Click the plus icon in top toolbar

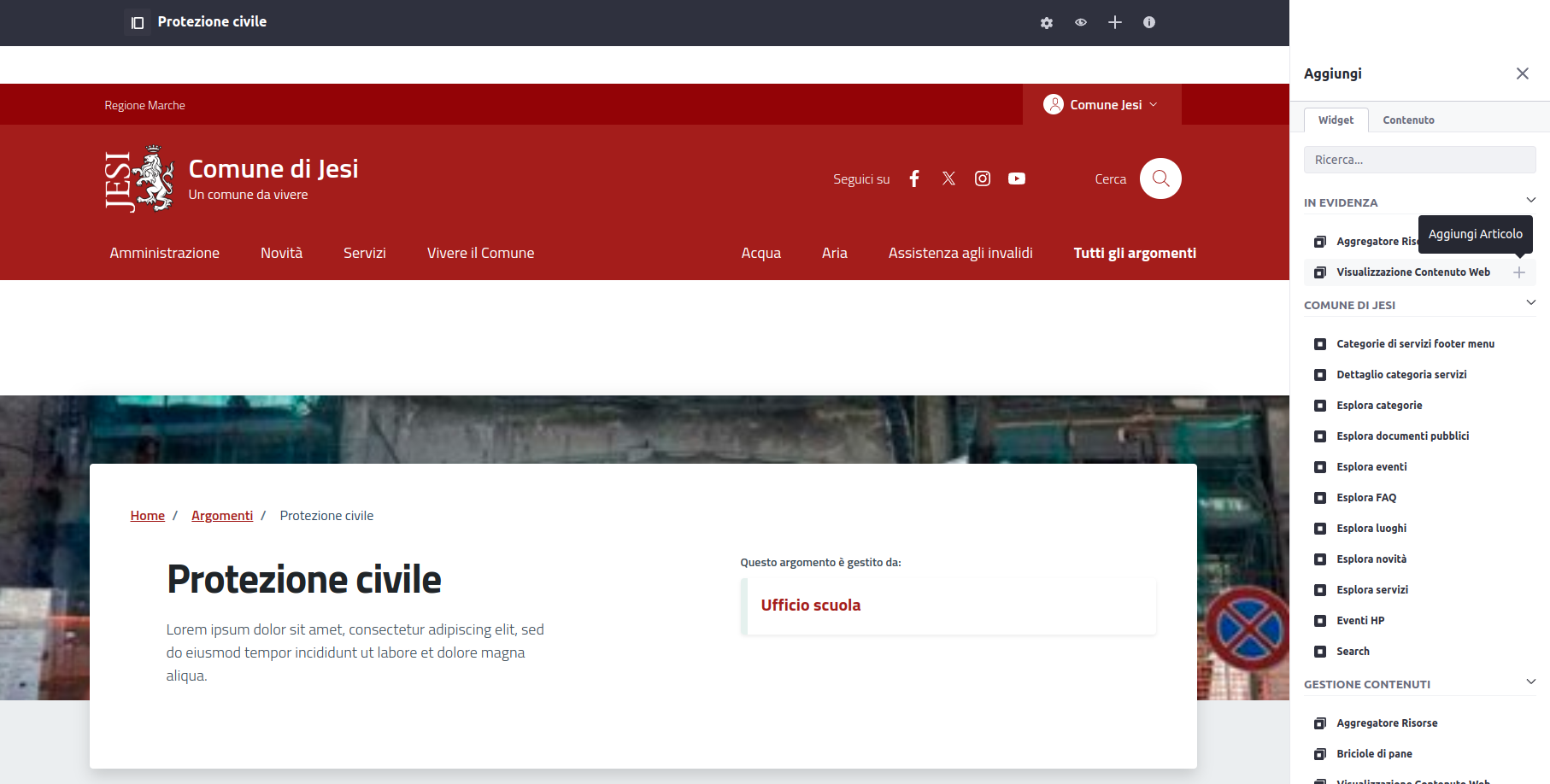point(1115,23)
